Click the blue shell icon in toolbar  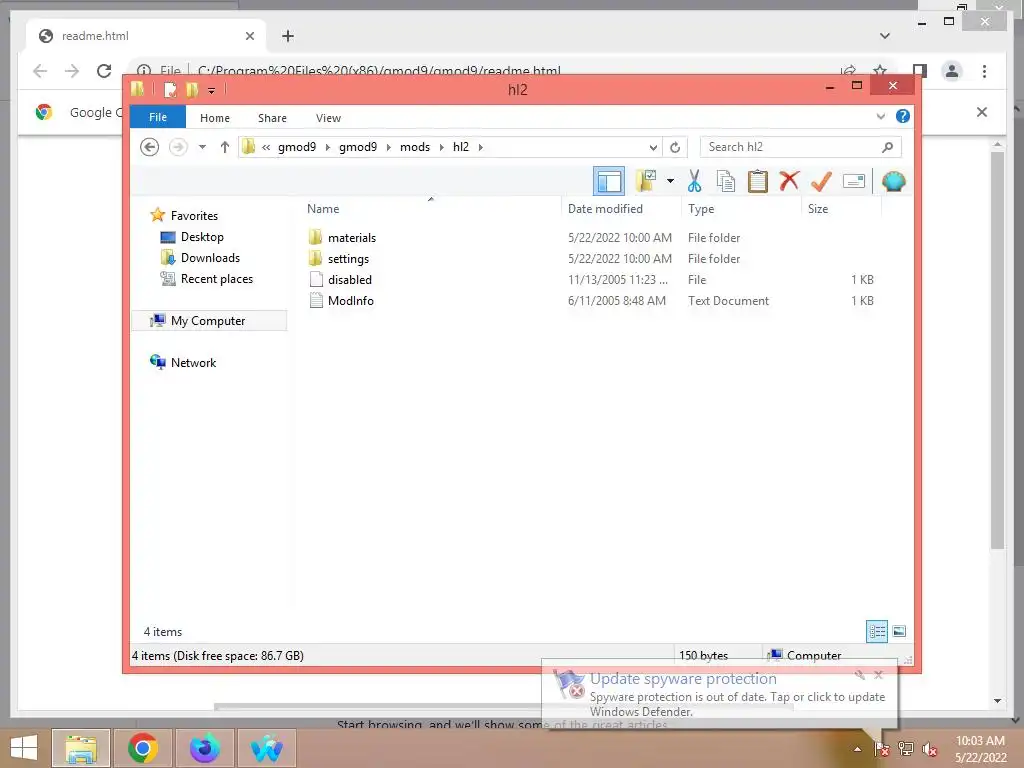[893, 181]
